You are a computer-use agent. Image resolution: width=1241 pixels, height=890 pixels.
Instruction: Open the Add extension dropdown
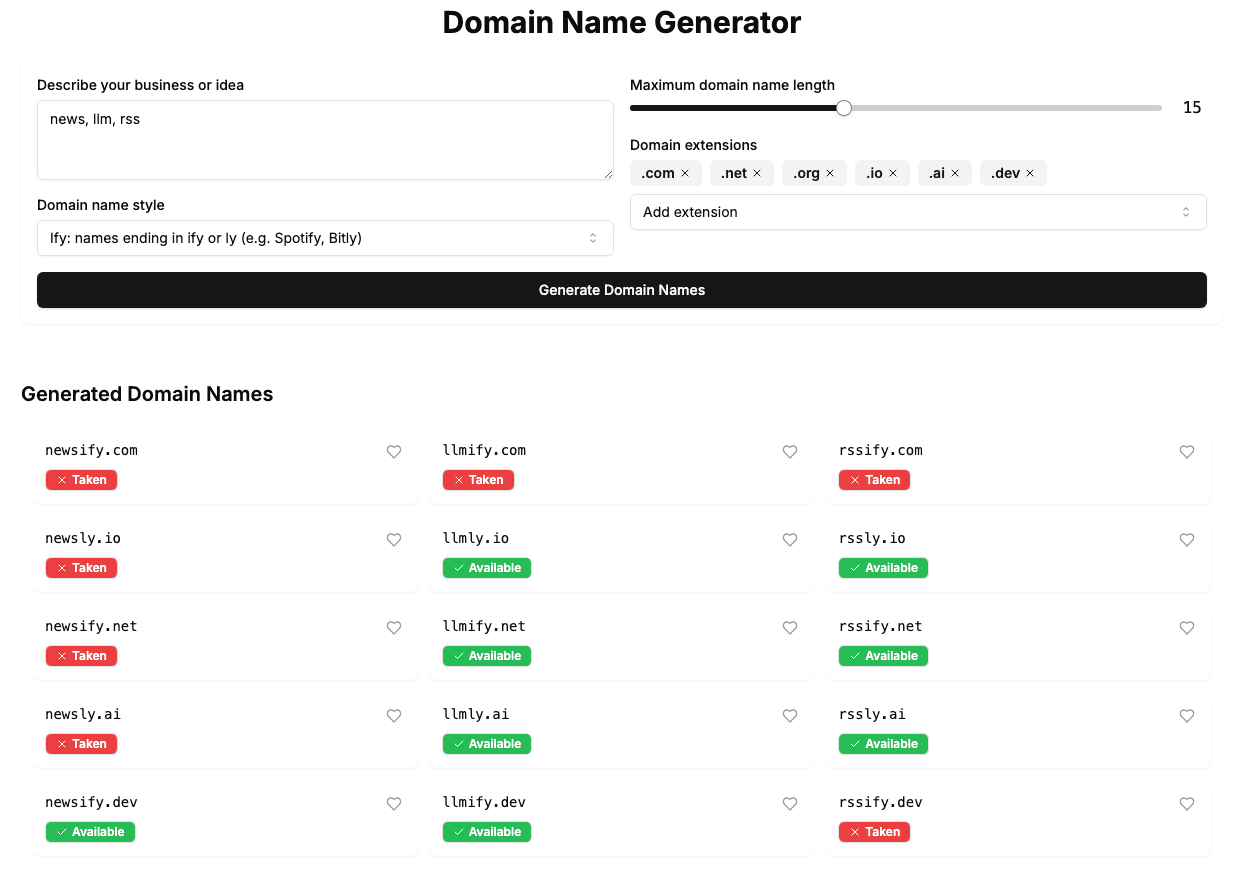[918, 212]
